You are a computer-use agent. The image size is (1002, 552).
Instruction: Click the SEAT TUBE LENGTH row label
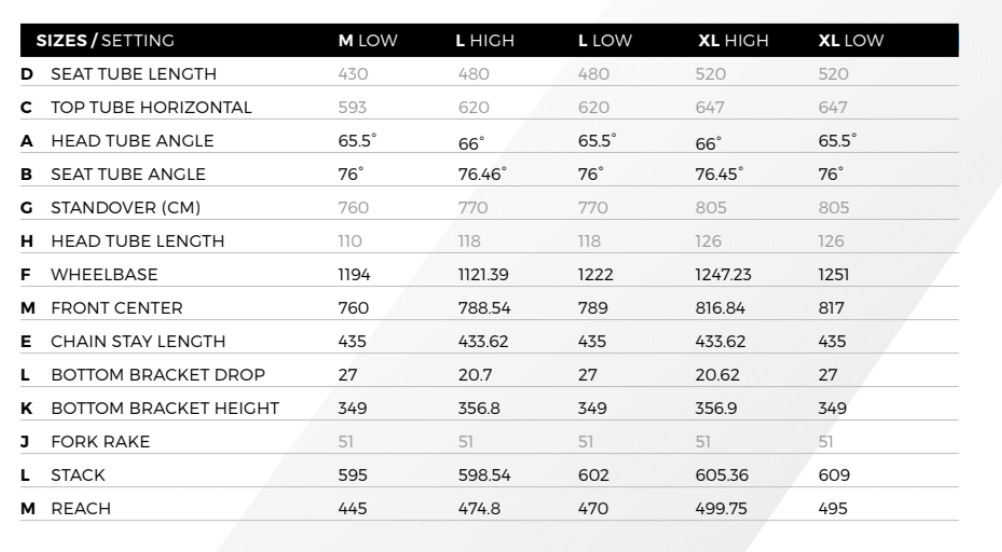tap(133, 74)
